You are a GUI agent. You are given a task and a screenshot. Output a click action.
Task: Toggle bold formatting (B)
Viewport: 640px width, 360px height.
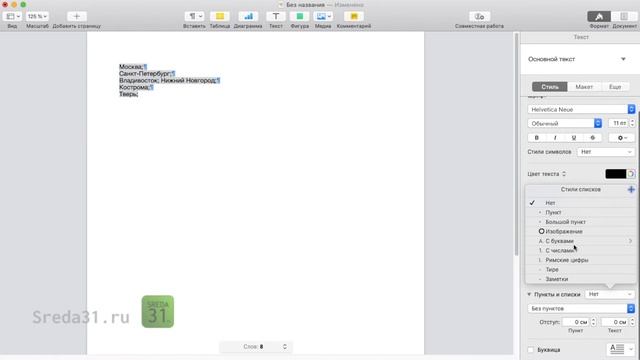point(536,138)
